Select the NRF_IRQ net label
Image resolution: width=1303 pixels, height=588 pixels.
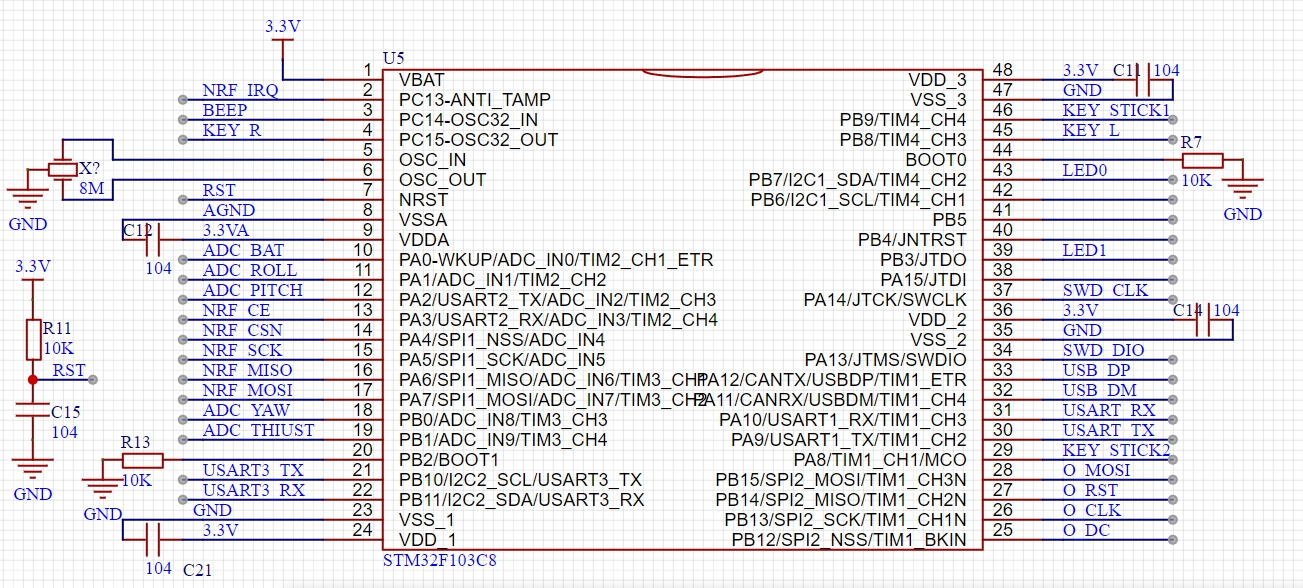point(240,90)
